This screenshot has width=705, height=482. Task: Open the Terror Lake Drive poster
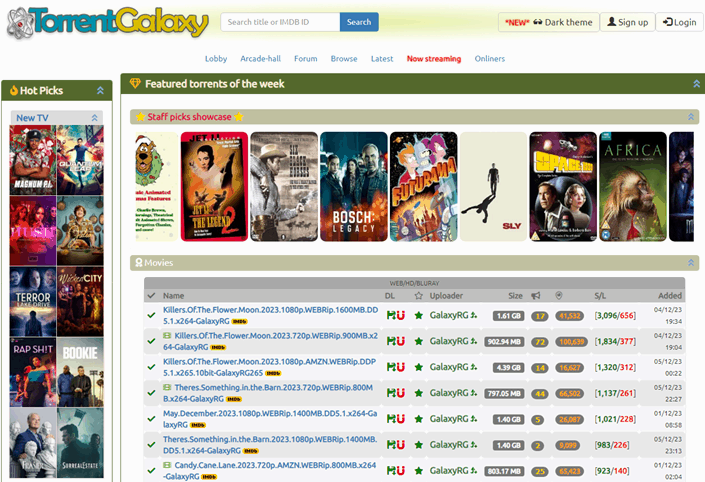(x=33, y=301)
